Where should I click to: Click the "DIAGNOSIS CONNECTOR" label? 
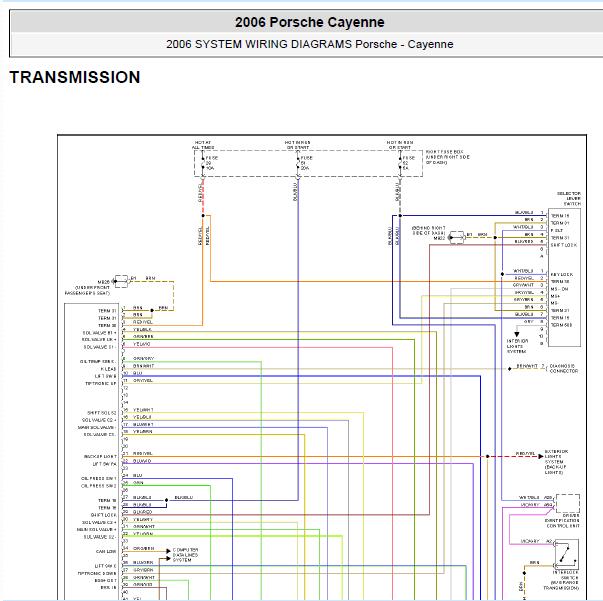point(564,368)
